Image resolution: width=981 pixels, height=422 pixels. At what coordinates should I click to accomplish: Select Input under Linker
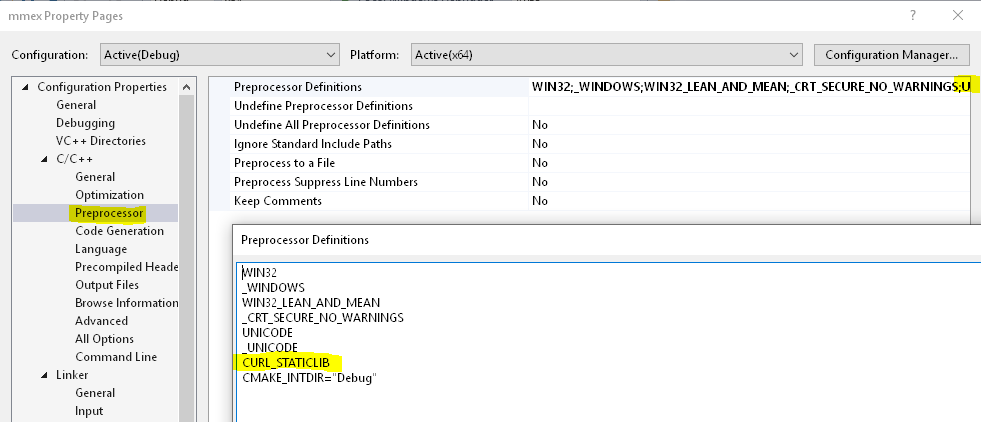pos(89,411)
